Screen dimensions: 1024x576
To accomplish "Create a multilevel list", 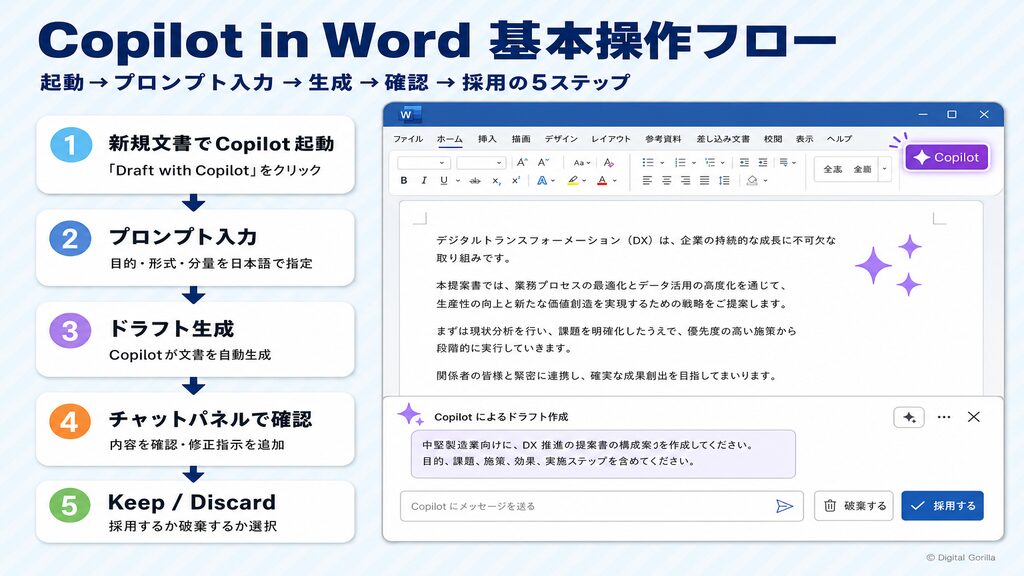I will (x=710, y=163).
